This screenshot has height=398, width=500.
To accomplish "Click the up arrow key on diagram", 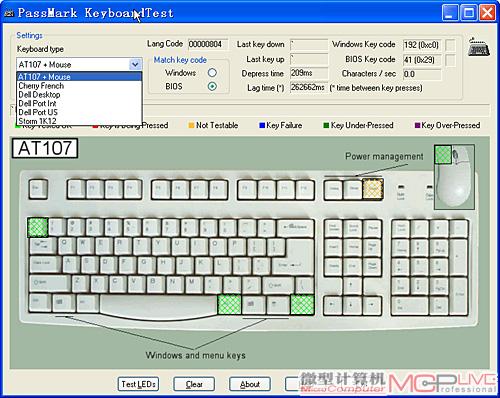I will point(351,285).
